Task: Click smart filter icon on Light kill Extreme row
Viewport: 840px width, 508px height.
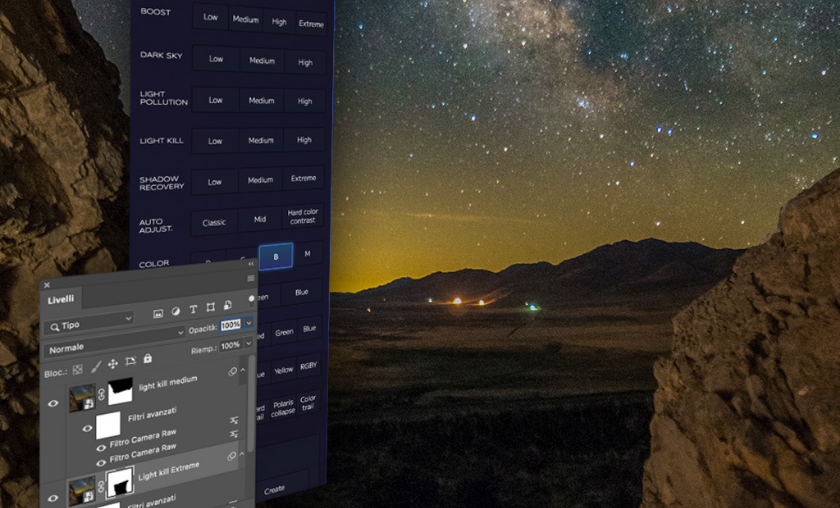Action: pyautogui.click(x=231, y=457)
